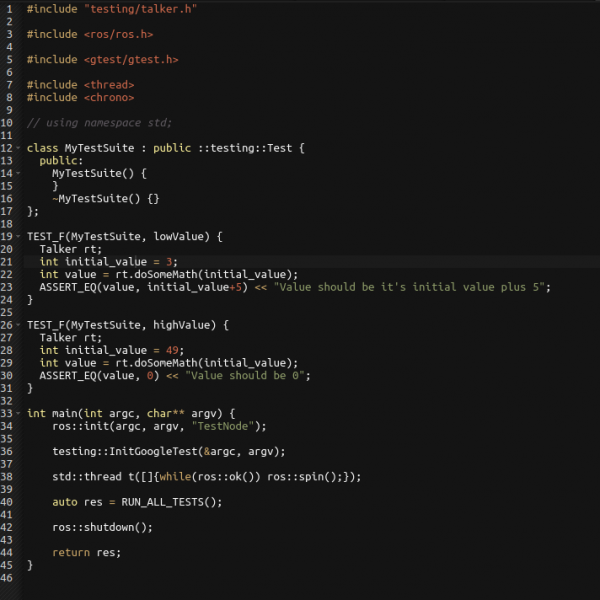
Task: Collapse the MyTestSuite class fold arrow
Action: [x=18, y=148]
